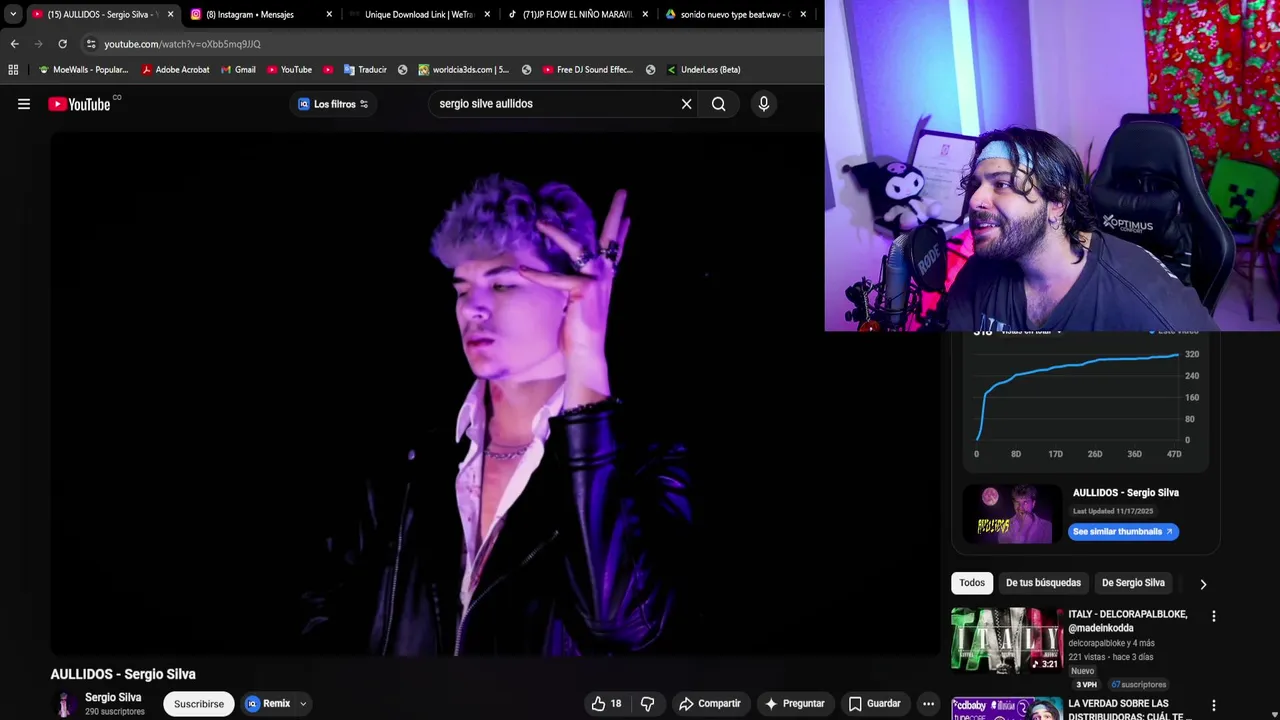Go to YouTube home via the logo

pos(79,104)
